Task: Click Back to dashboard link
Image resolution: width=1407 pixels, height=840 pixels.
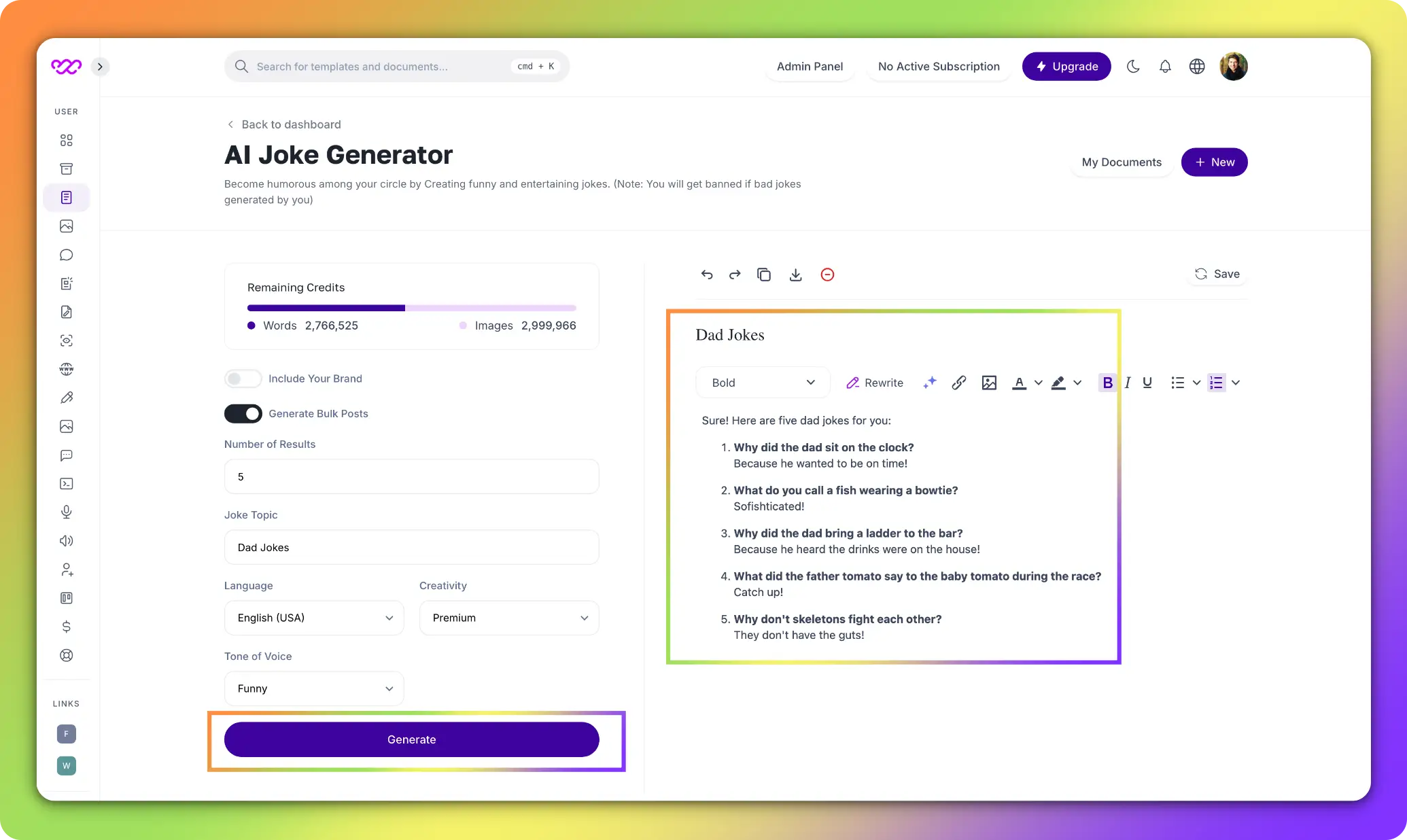Action: click(283, 124)
